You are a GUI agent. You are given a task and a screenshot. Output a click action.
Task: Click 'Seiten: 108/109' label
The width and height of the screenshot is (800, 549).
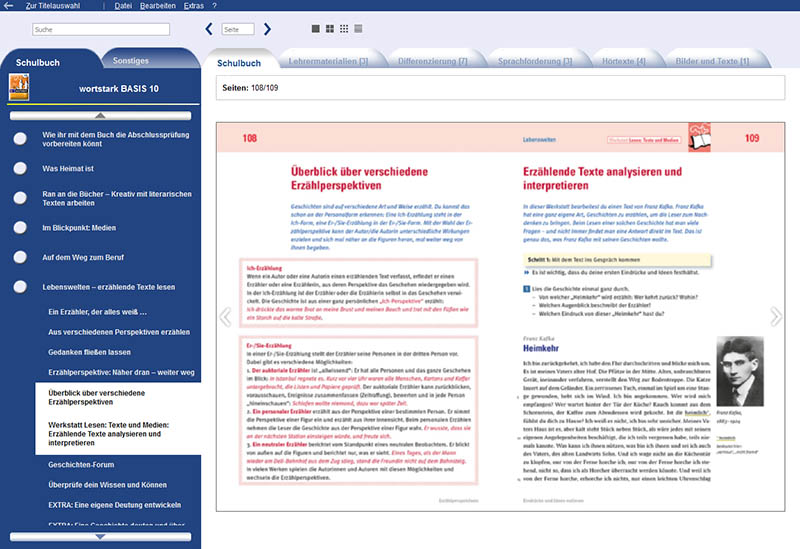tap(250, 88)
